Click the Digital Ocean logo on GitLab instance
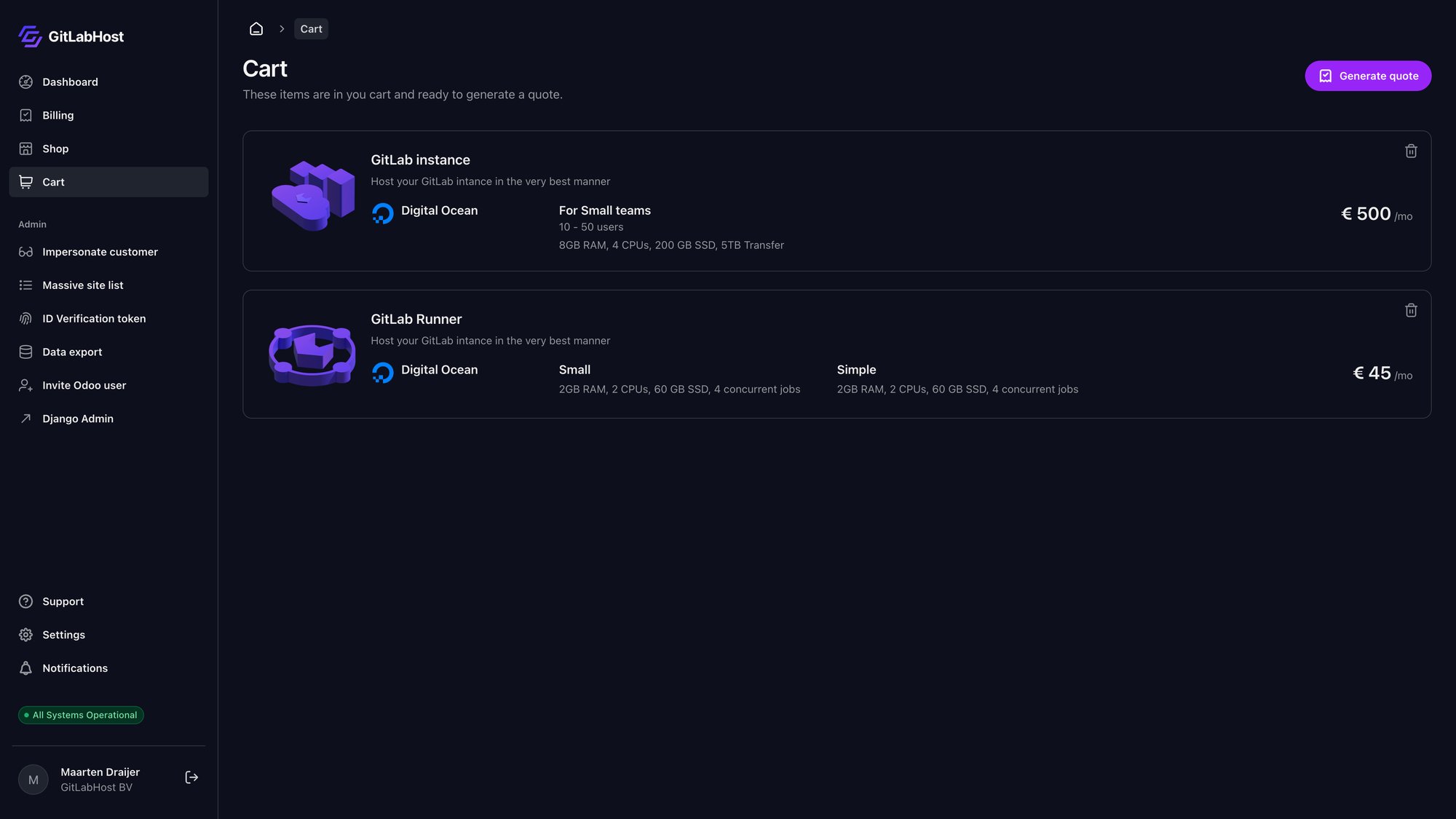The width and height of the screenshot is (1456, 819). click(383, 213)
